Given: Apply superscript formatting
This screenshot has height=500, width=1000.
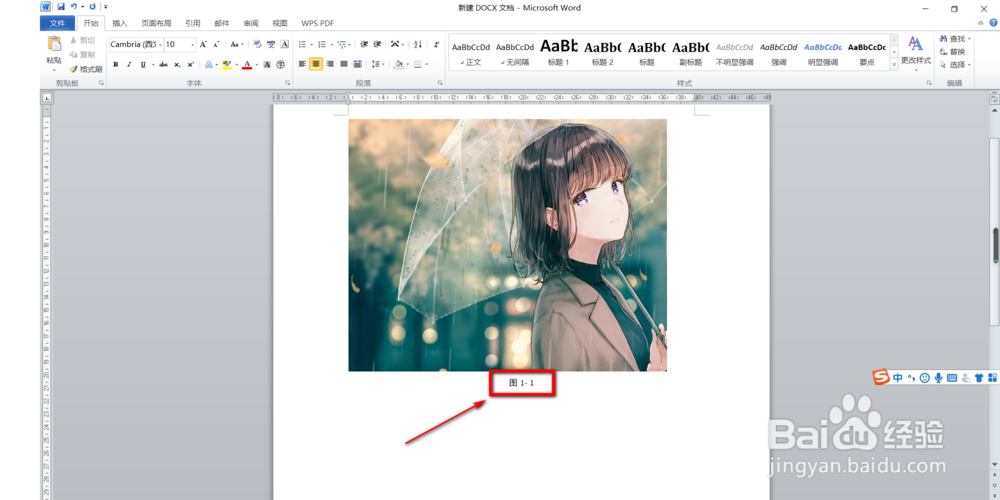Looking at the screenshot, I should pos(190,64).
